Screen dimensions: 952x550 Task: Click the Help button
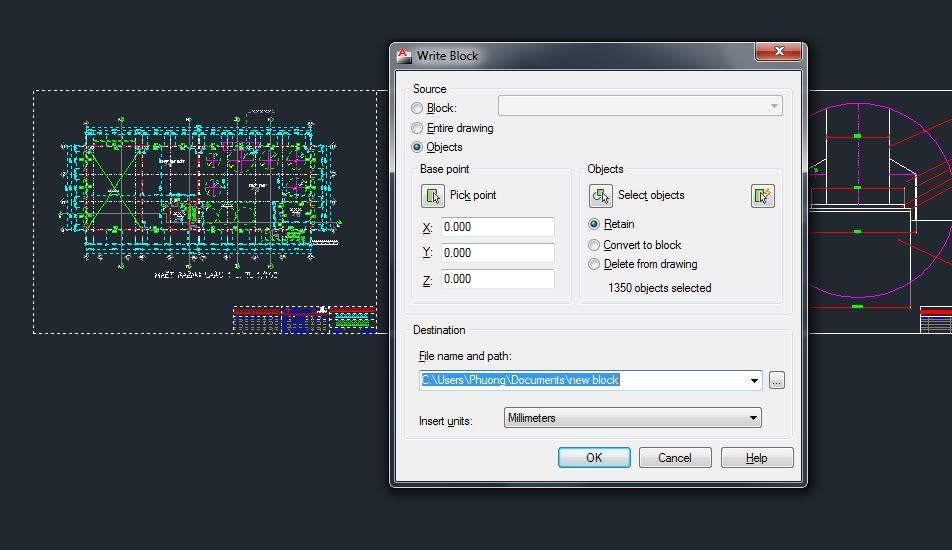756,458
